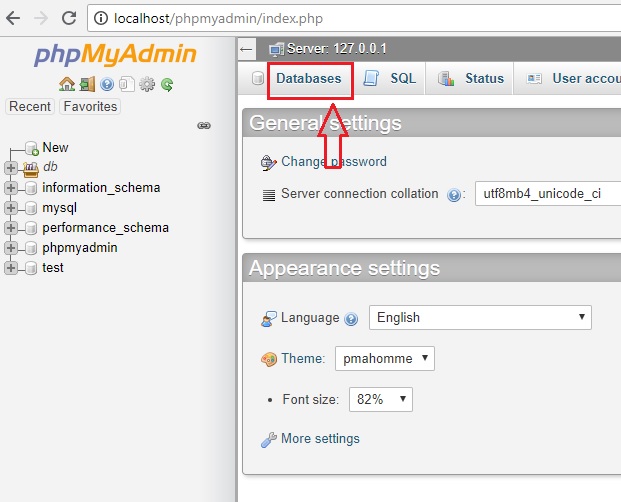Open navigation panel settings gear icon
The width and height of the screenshot is (621, 502).
[147, 84]
